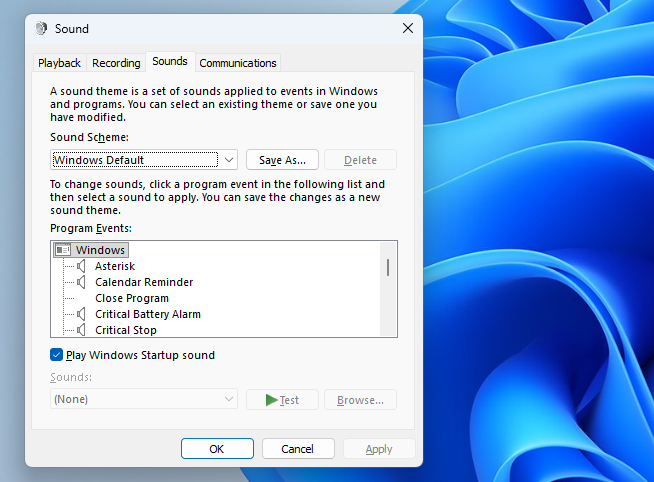Uncheck Play Windows Startup sound
This screenshot has height=482, width=654.
point(56,355)
